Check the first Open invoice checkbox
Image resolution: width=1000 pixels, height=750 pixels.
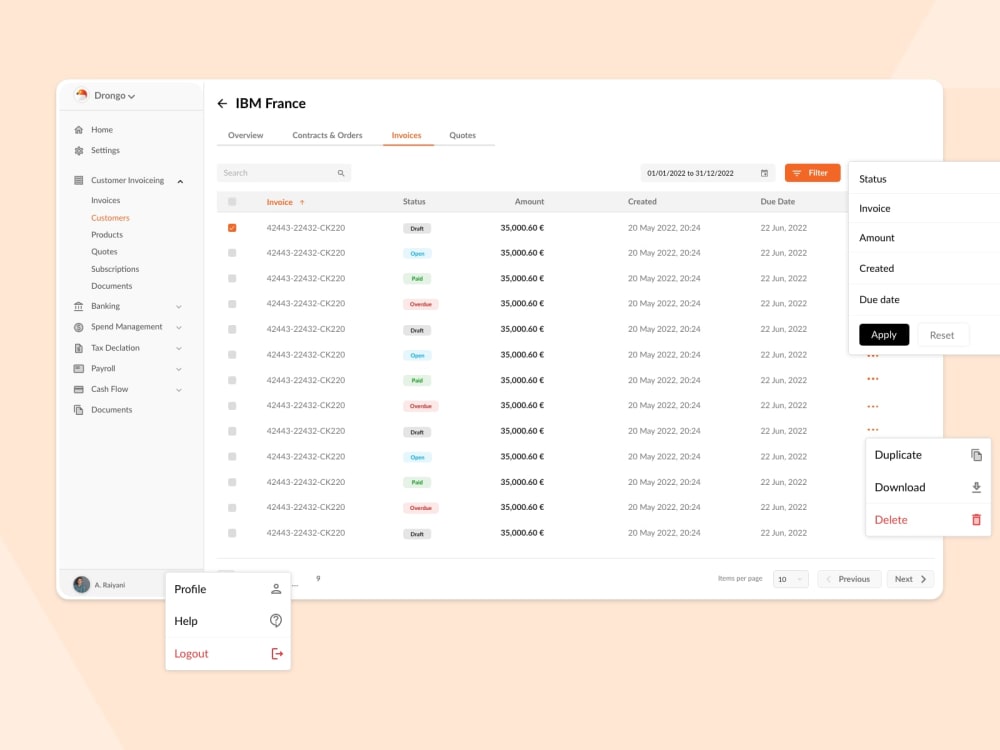pos(232,253)
